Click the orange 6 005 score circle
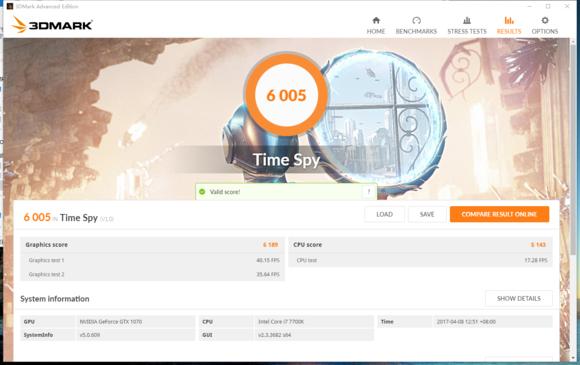Screen dimensions: 580x365 pos(286,95)
